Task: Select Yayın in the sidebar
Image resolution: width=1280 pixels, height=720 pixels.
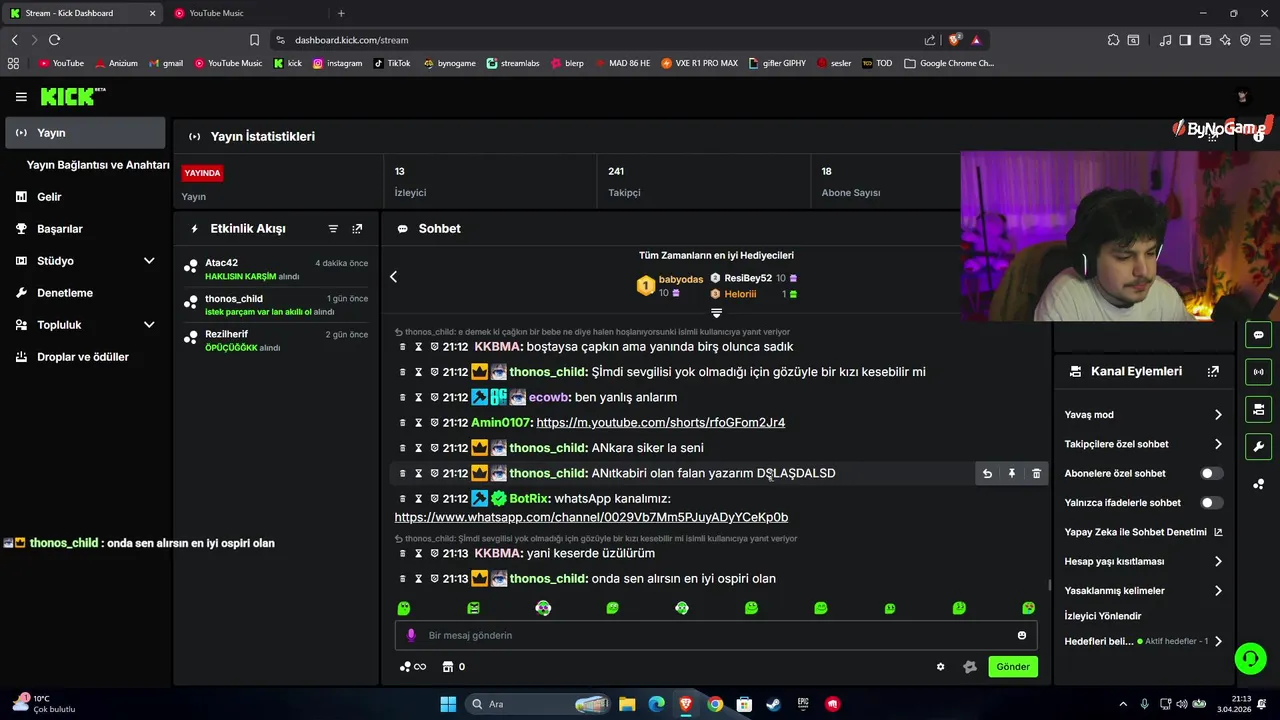Action: [x=85, y=133]
